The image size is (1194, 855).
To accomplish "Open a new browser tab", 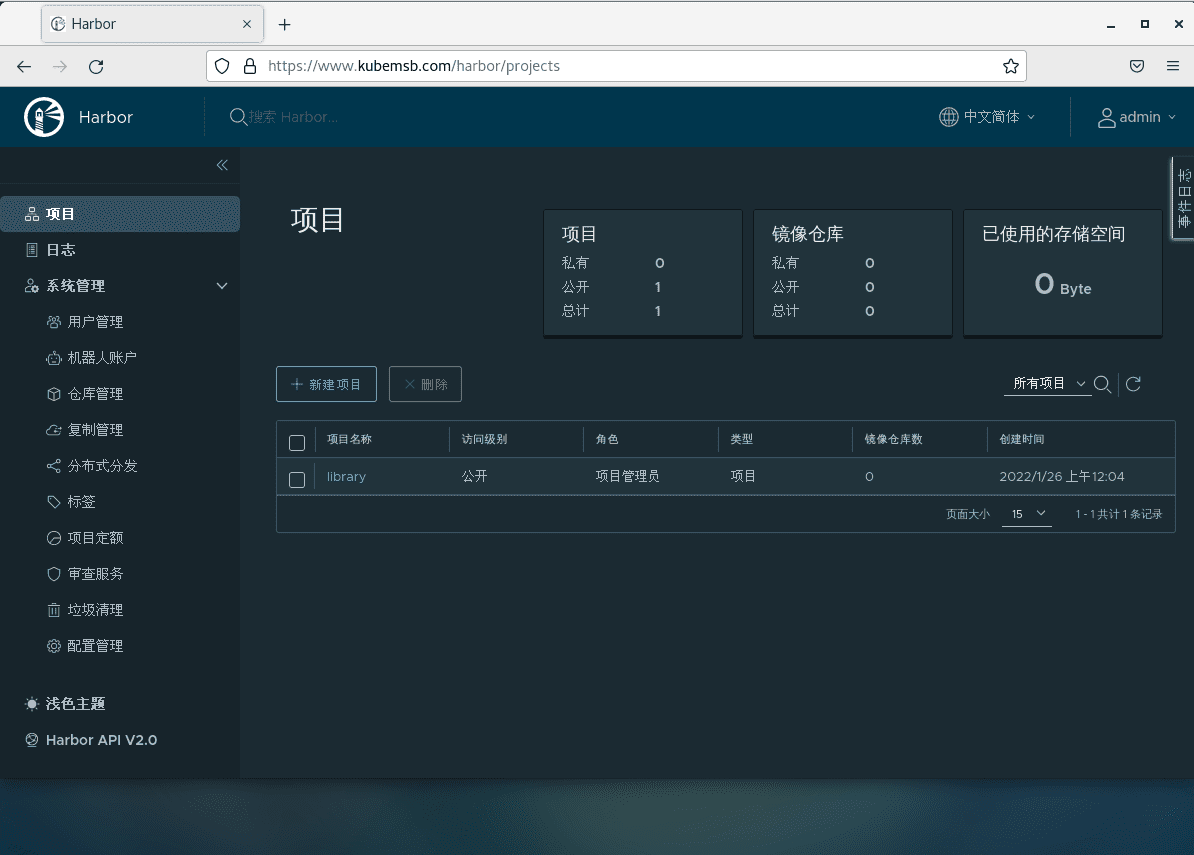I will coord(284,24).
